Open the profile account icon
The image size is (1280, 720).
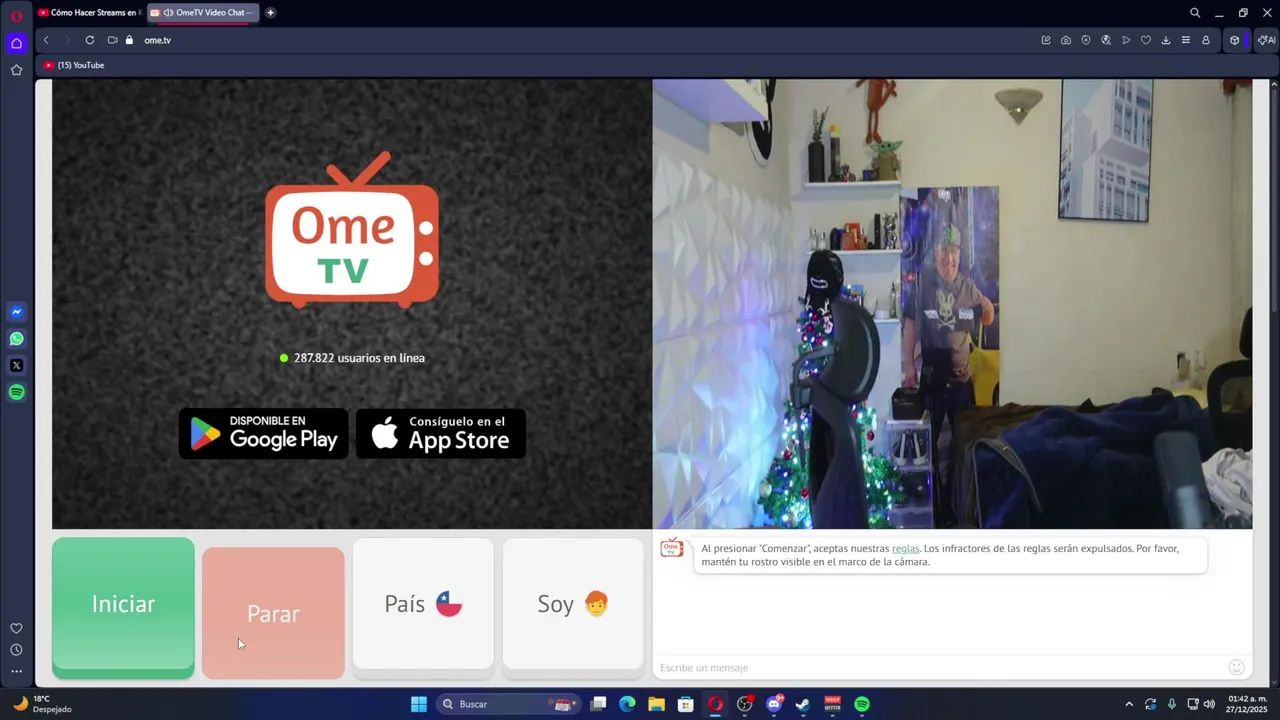point(1206,40)
